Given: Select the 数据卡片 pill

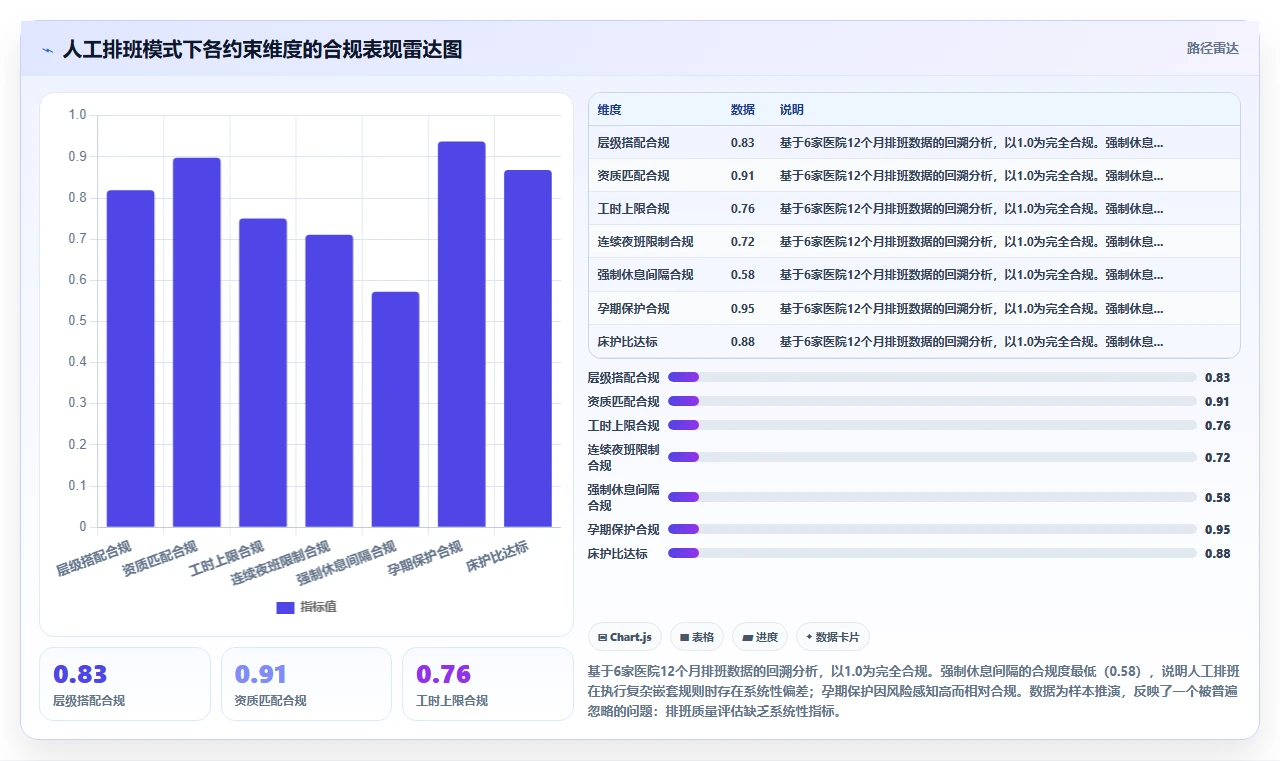Looking at the screenshot, I should tap(833, 637).
